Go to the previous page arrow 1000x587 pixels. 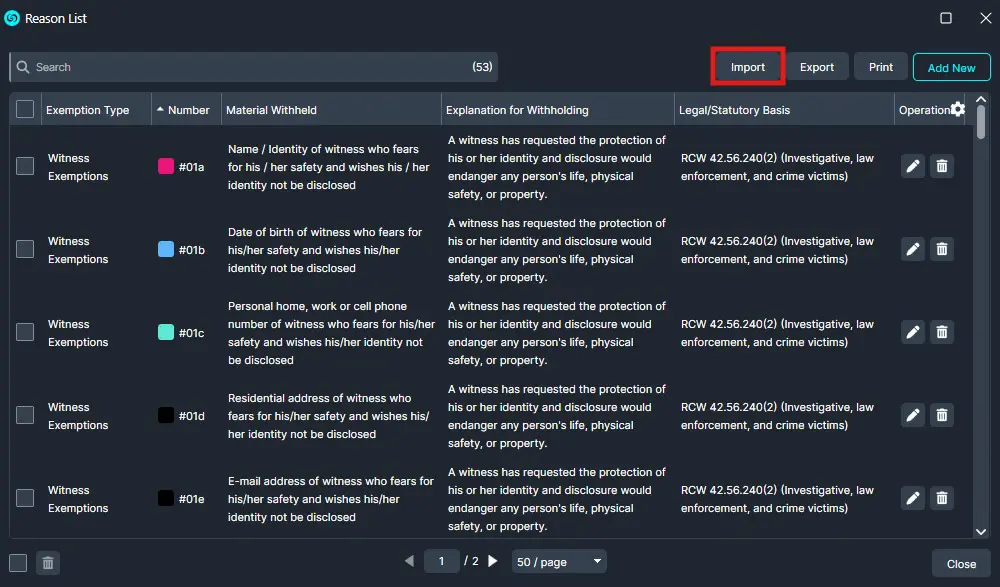tap(409, 561)
